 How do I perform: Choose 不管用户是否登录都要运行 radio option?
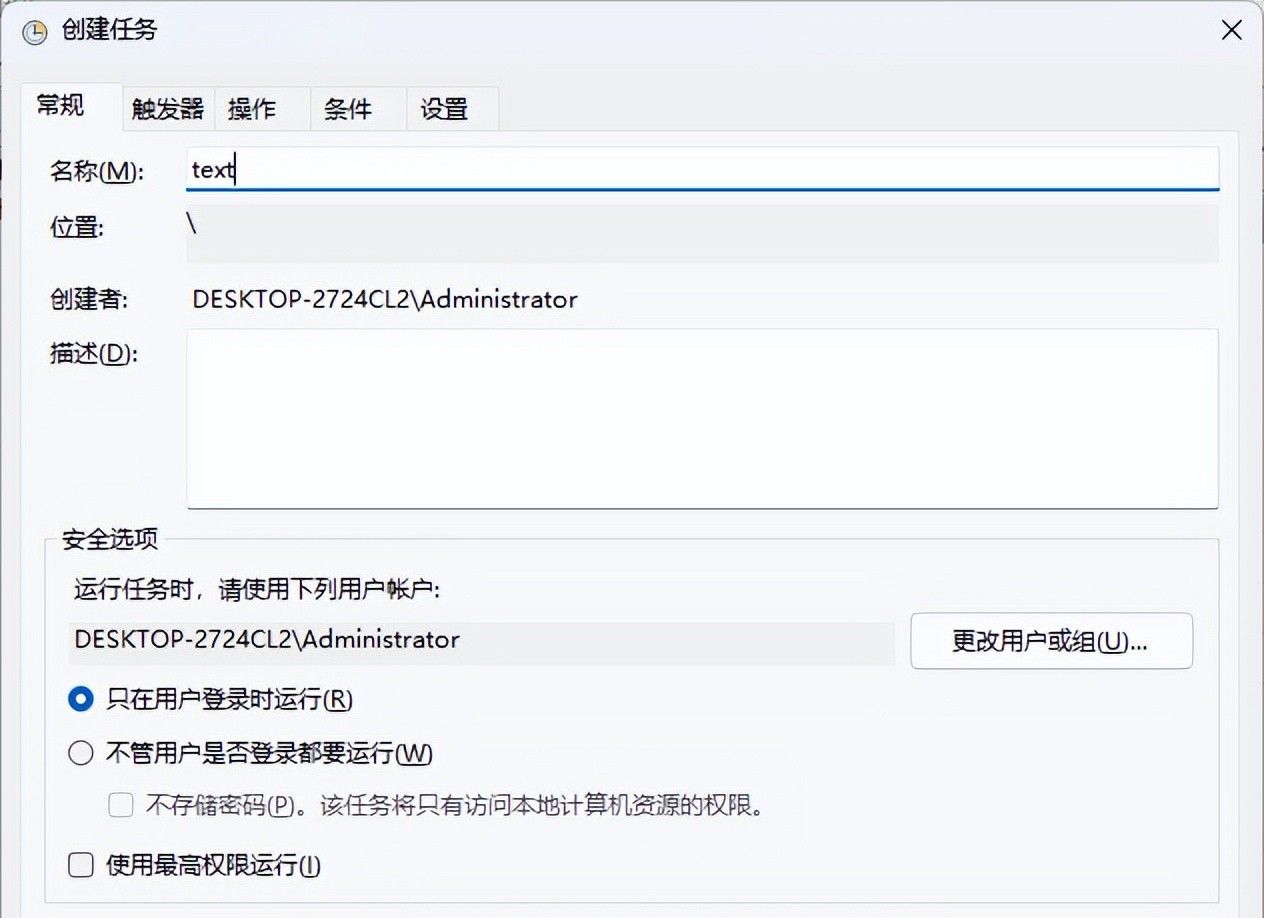point(81,753)
